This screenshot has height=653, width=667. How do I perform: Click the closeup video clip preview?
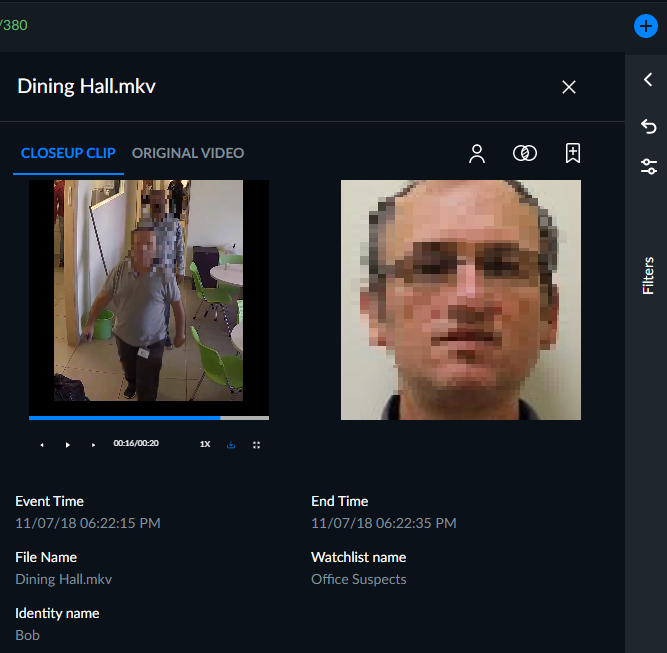coord(149,296)
